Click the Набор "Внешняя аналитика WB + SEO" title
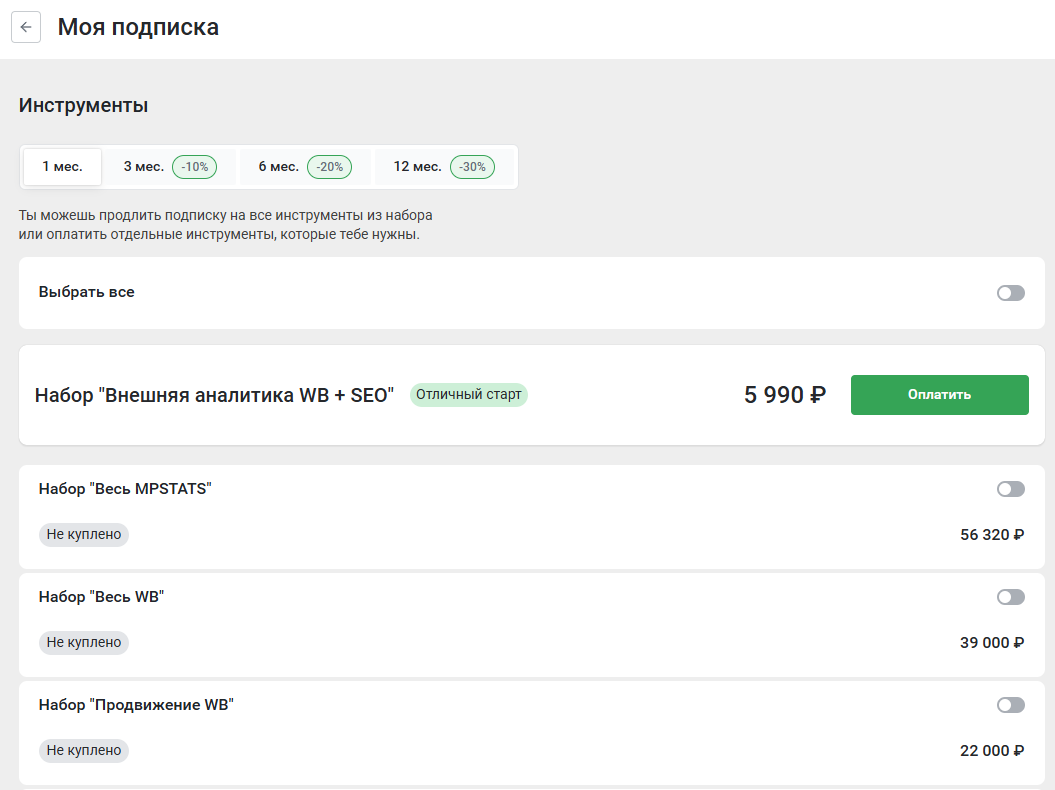The height and width of the screenshot is (790, 1055). coord(214,395)
